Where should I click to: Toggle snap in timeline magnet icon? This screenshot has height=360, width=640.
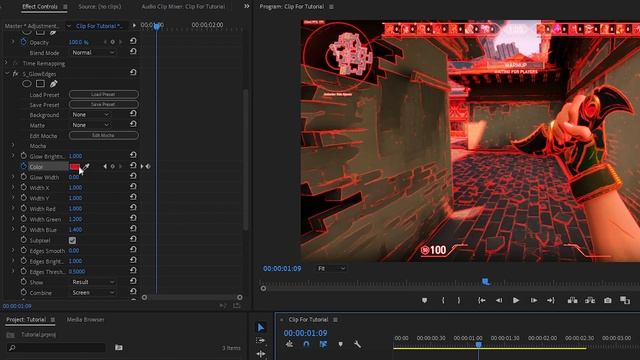pyautogui.click(x=306, y=344)
